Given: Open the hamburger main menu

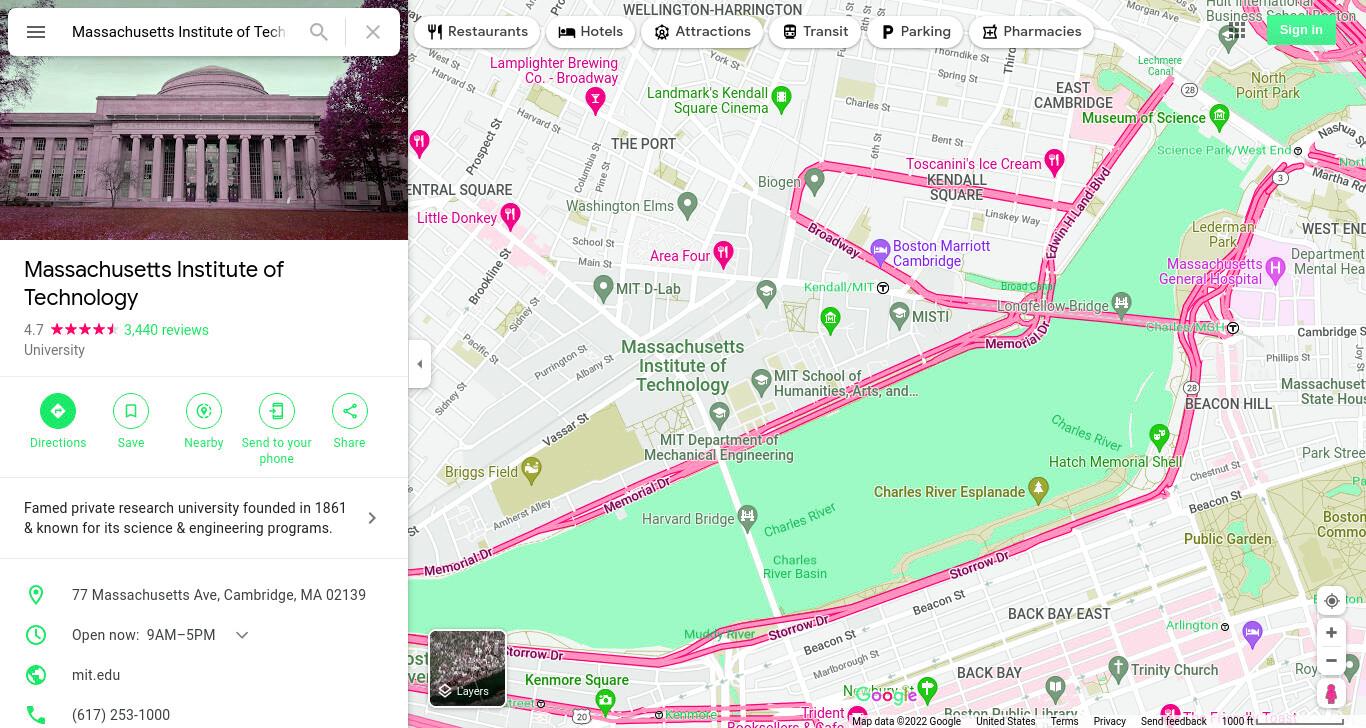Looking at the screenshot, I should (x=36, y=32).
